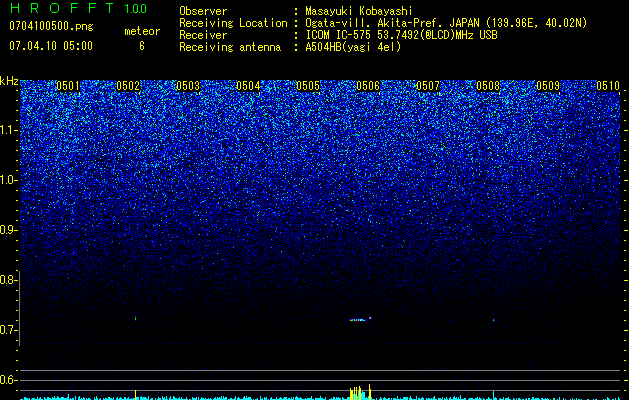Screen dimensions: 629x400
Task: Click the faint meteor echo near 0508
Action: [494, 320]
